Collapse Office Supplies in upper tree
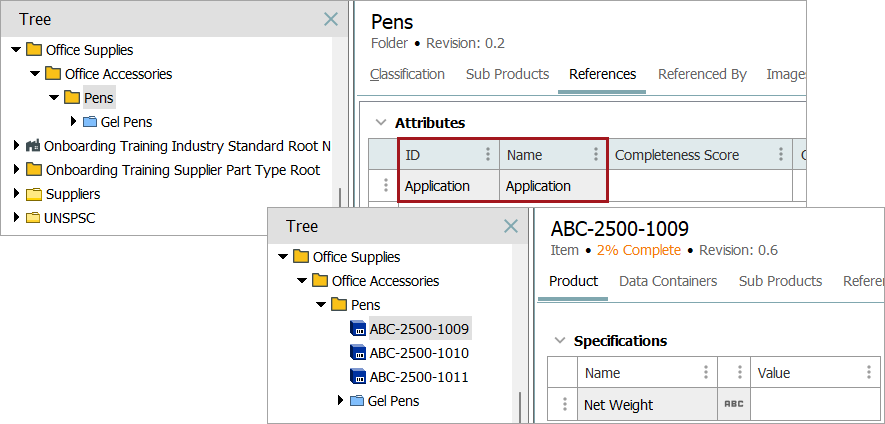885x424 pixels. [x=16, y=50]
